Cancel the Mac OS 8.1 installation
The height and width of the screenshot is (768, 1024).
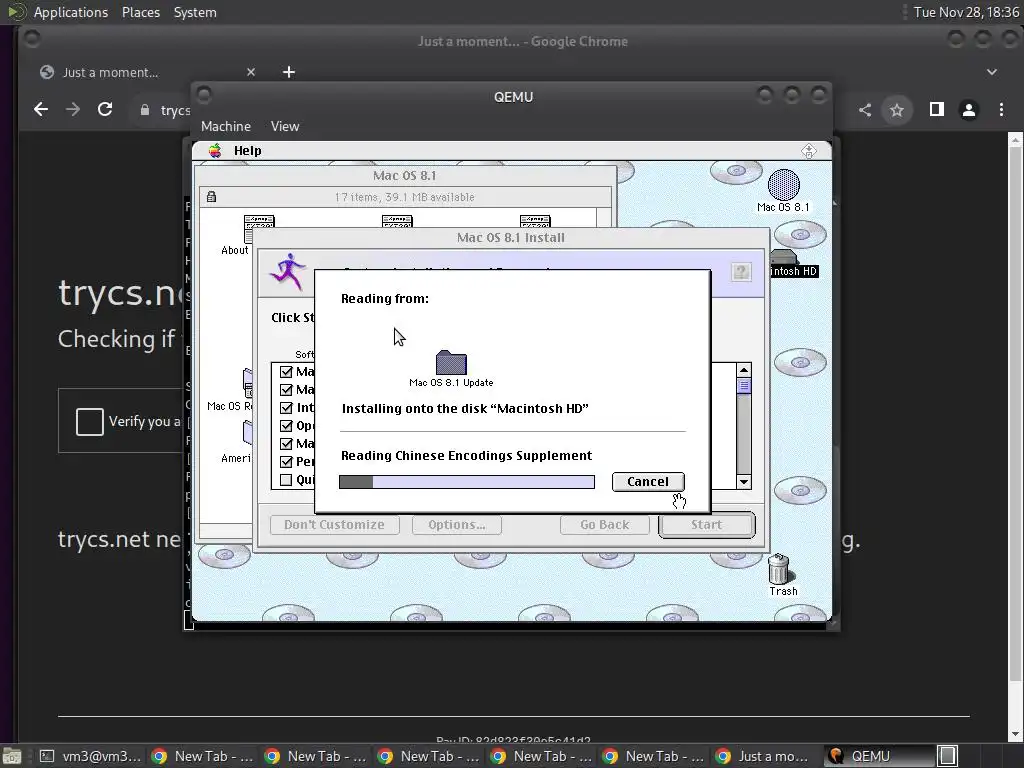pos(648,481)
